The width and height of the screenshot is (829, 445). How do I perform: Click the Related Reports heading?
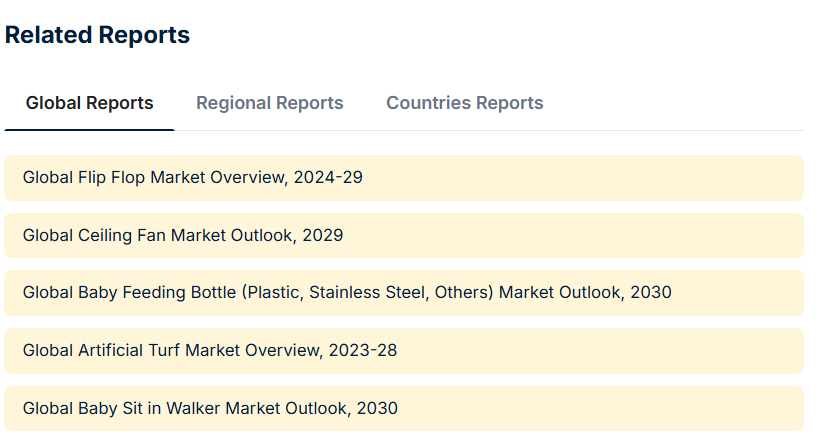click(x=97, y=35)
